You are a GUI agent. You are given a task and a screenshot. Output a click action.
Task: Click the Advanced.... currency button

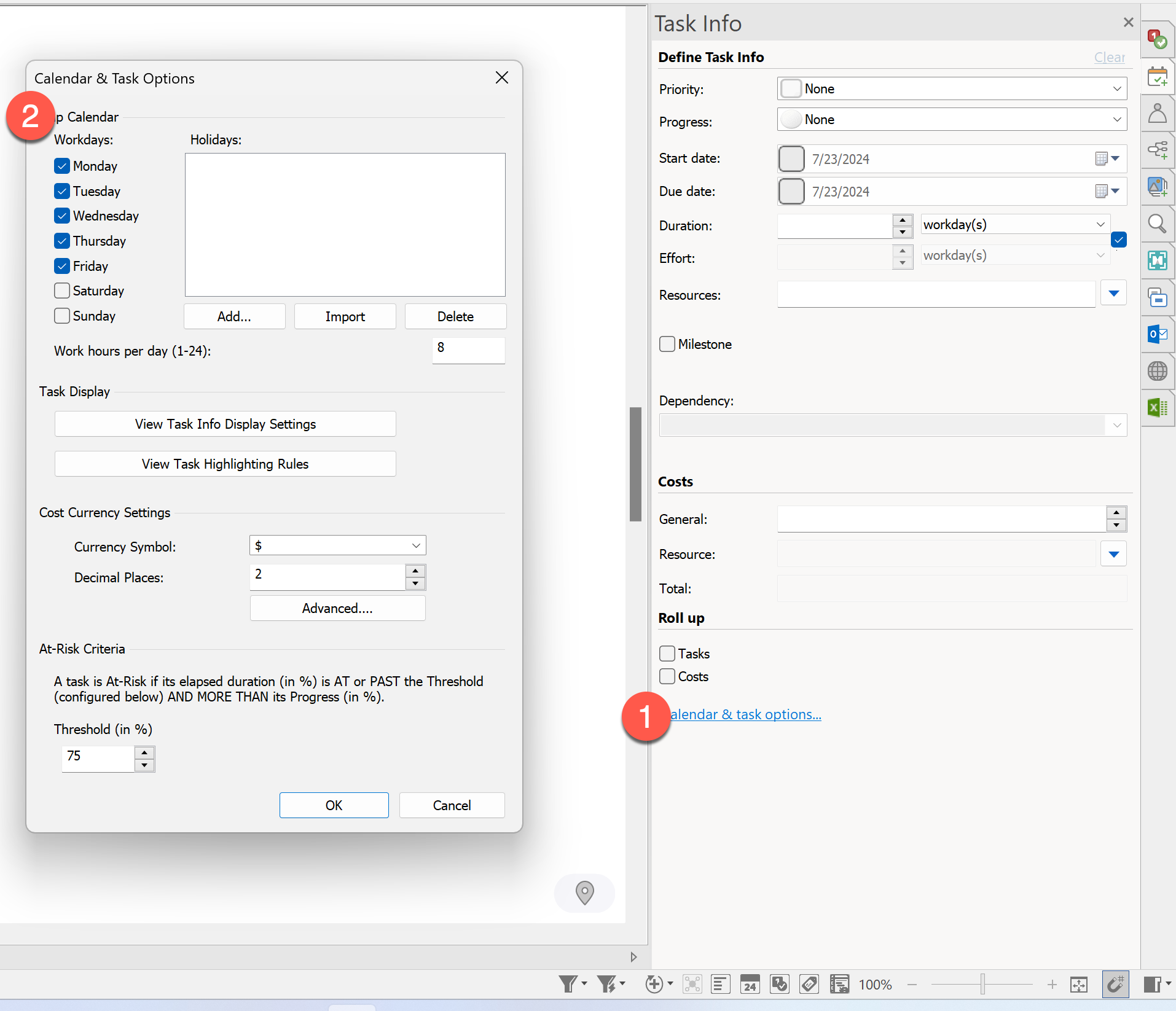(337, 608)
